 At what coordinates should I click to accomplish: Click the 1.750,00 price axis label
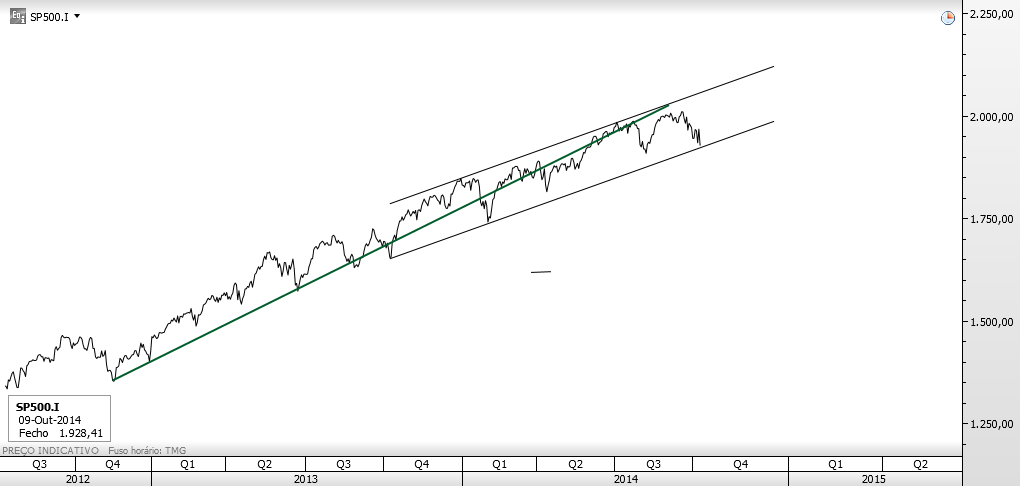click(x=991, y=219)
